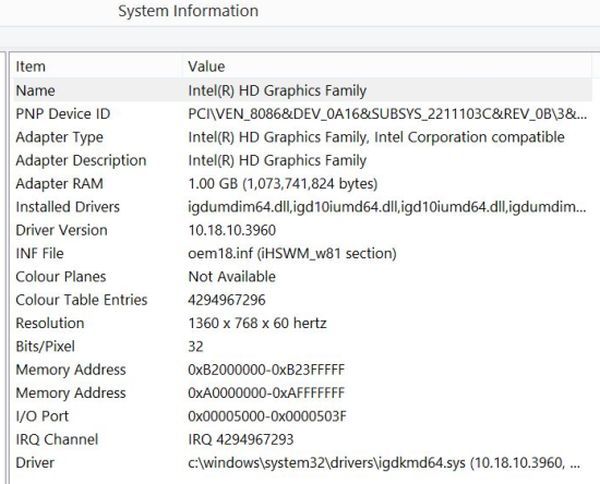Select the Memory Address 0xA0000000 row
Screen dimensions: 600x484
point(302,393)
